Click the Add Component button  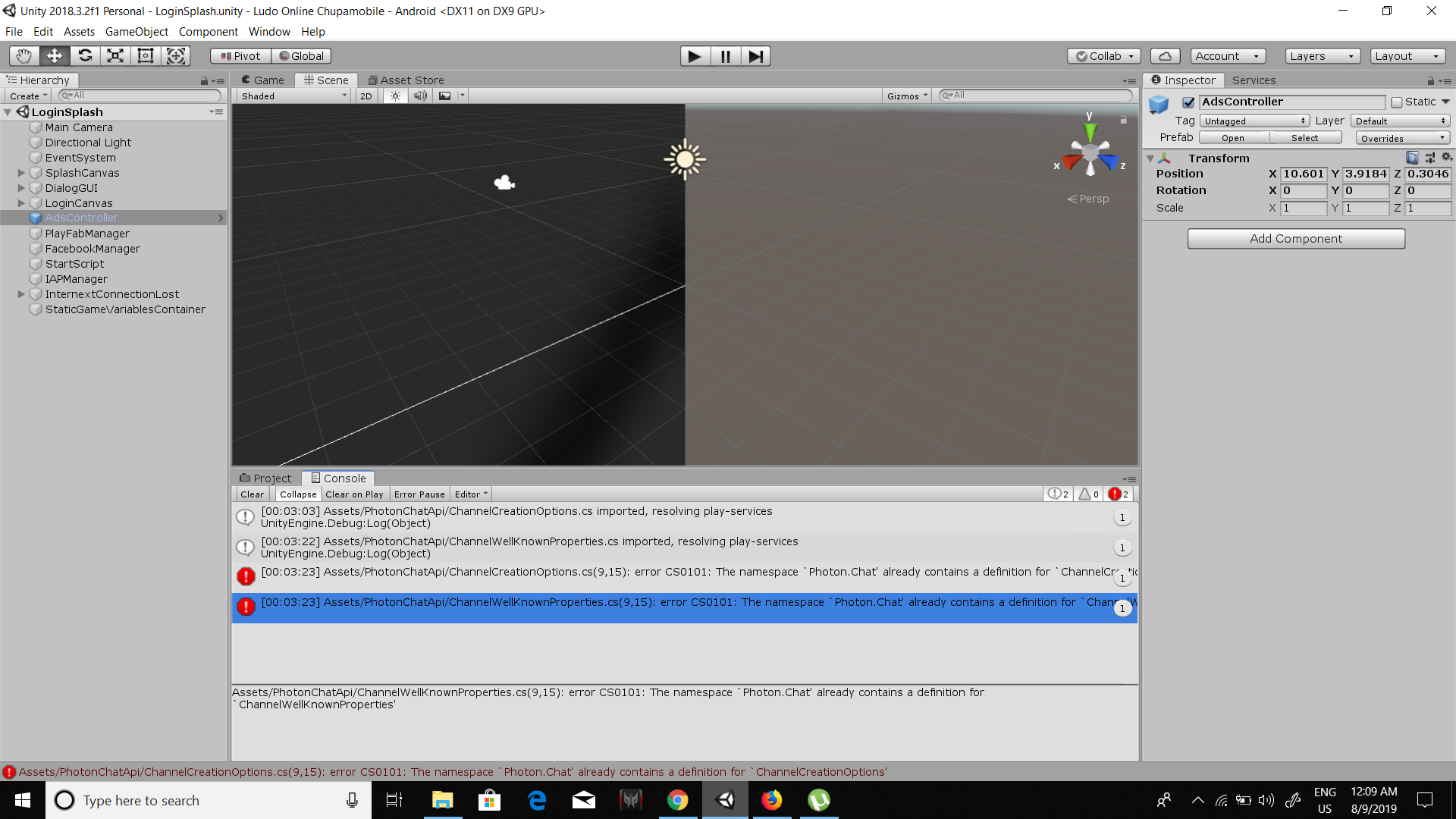coord(1296,238)
